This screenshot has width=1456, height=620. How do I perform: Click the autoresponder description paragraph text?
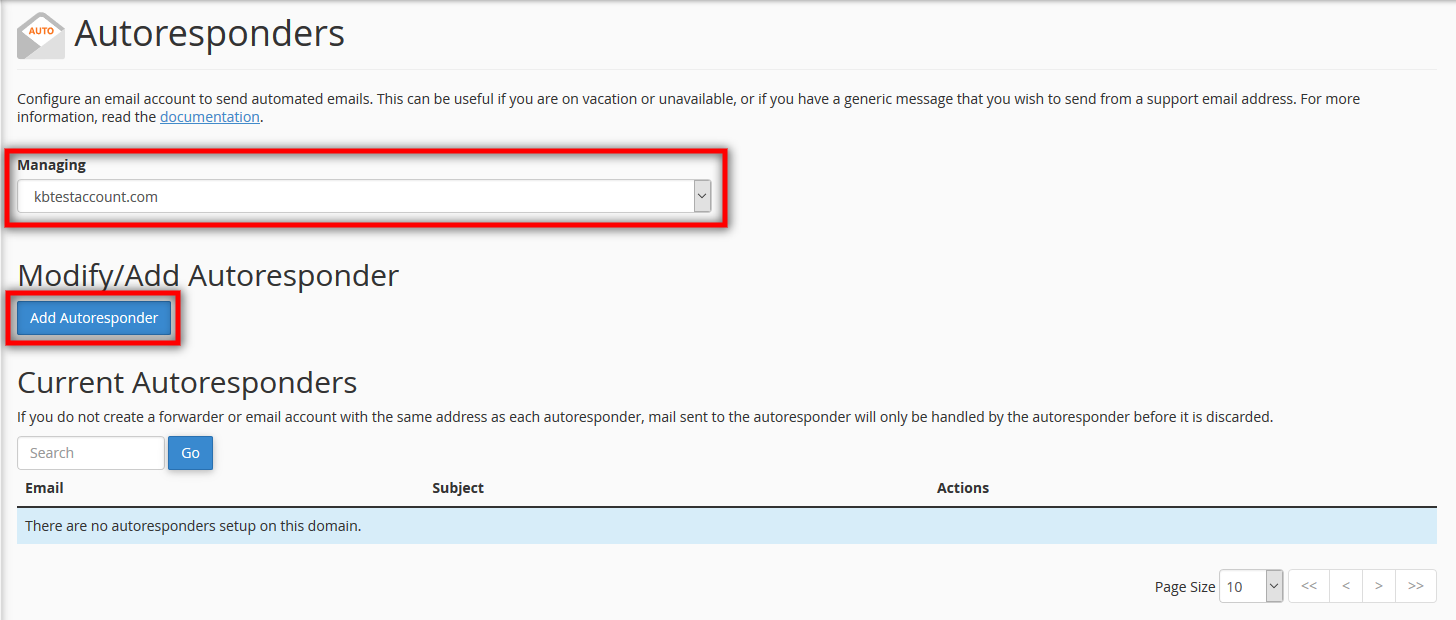[600, 100]
